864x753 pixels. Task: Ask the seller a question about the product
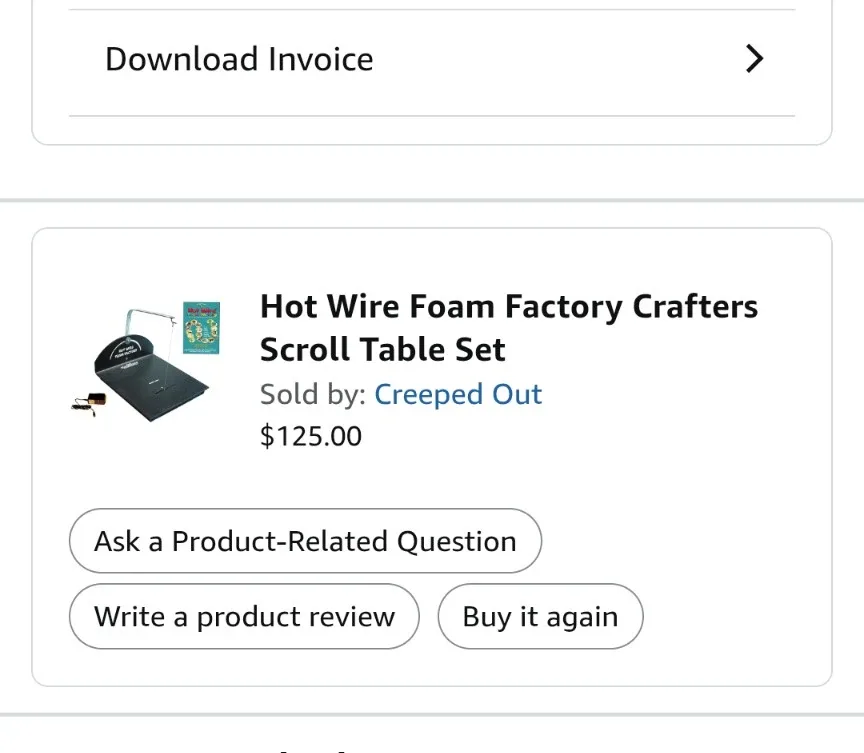(304, 540)
